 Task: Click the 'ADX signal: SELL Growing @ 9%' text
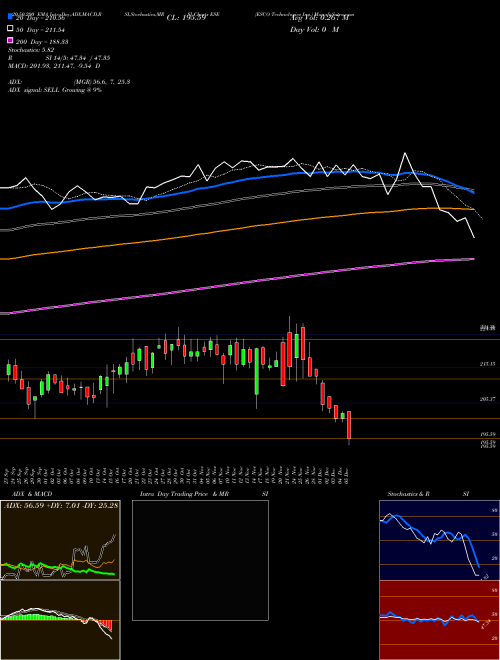(55, 90)
